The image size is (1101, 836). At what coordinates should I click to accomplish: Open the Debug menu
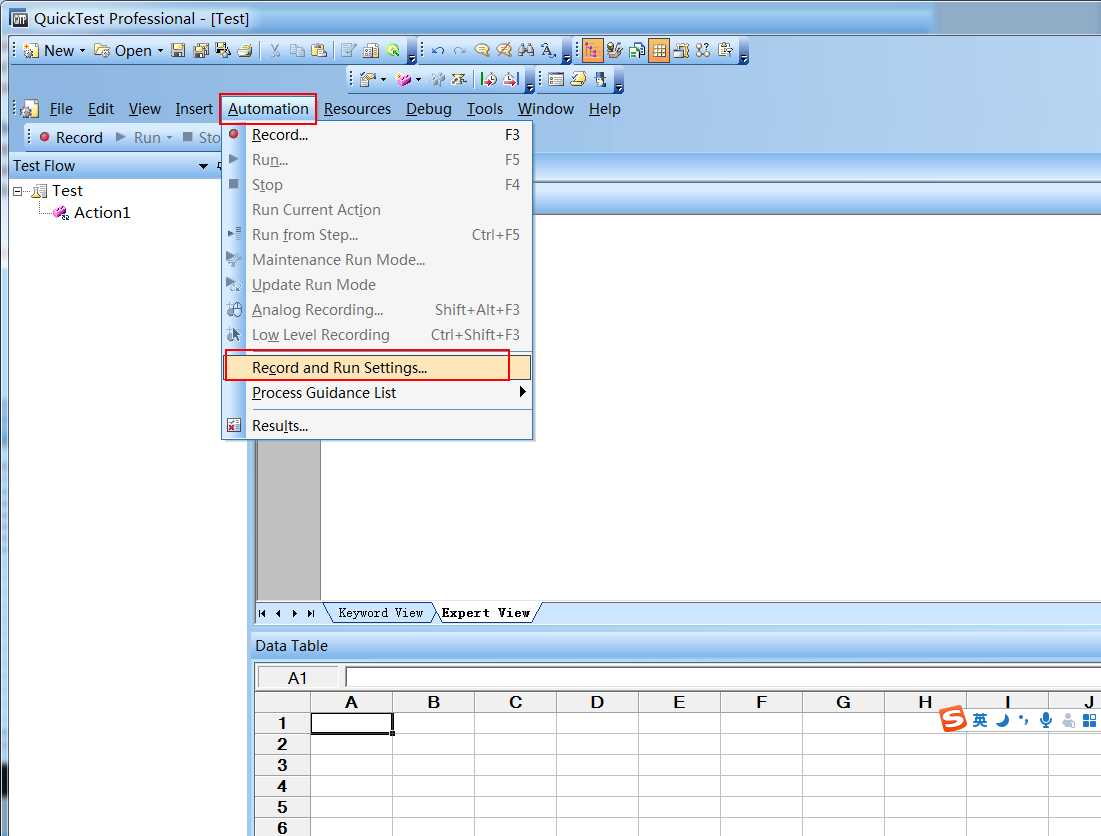pyautogui.click(x=428, y=109)
